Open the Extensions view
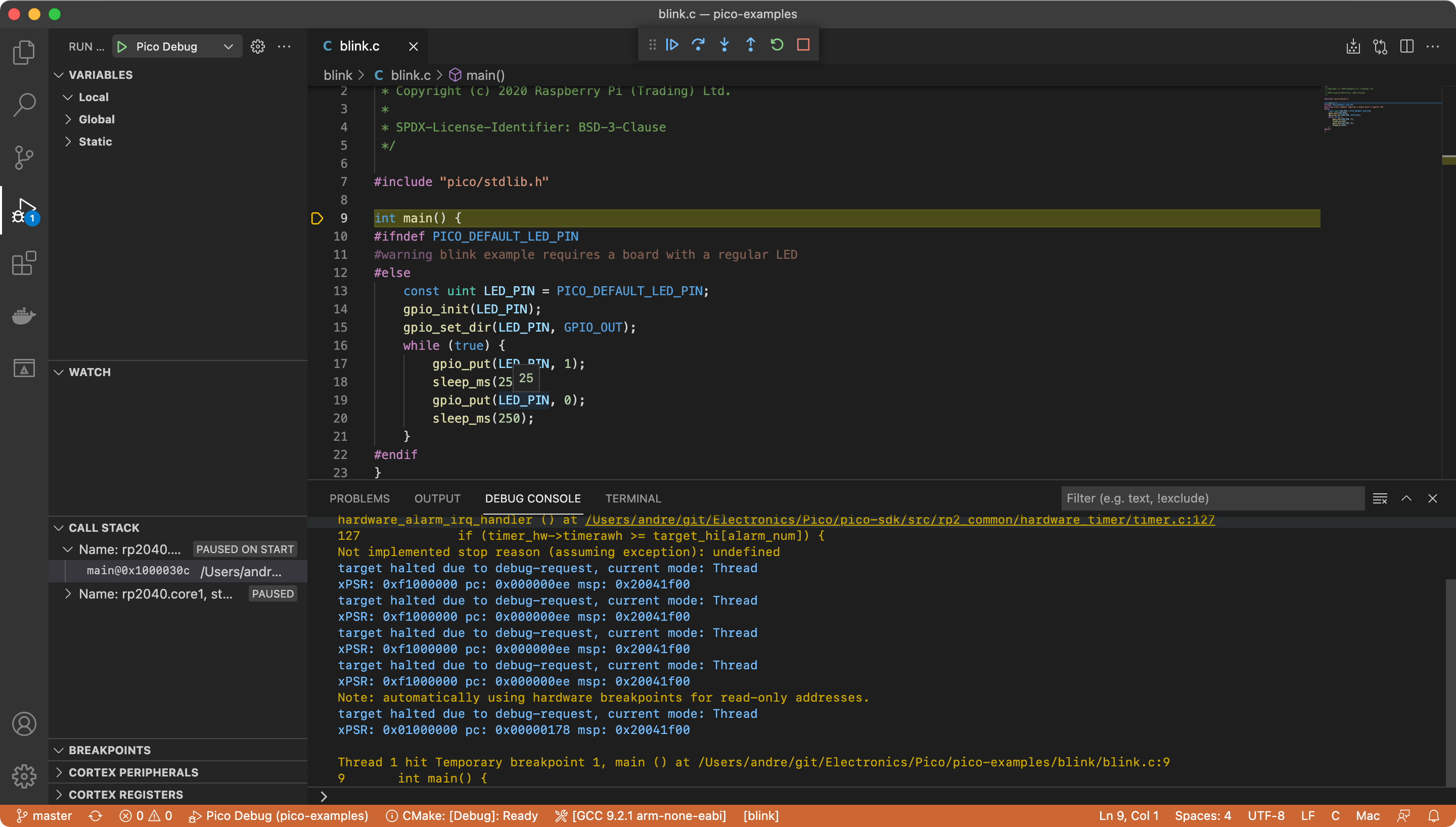The image size is (1456, 827). 24,263
